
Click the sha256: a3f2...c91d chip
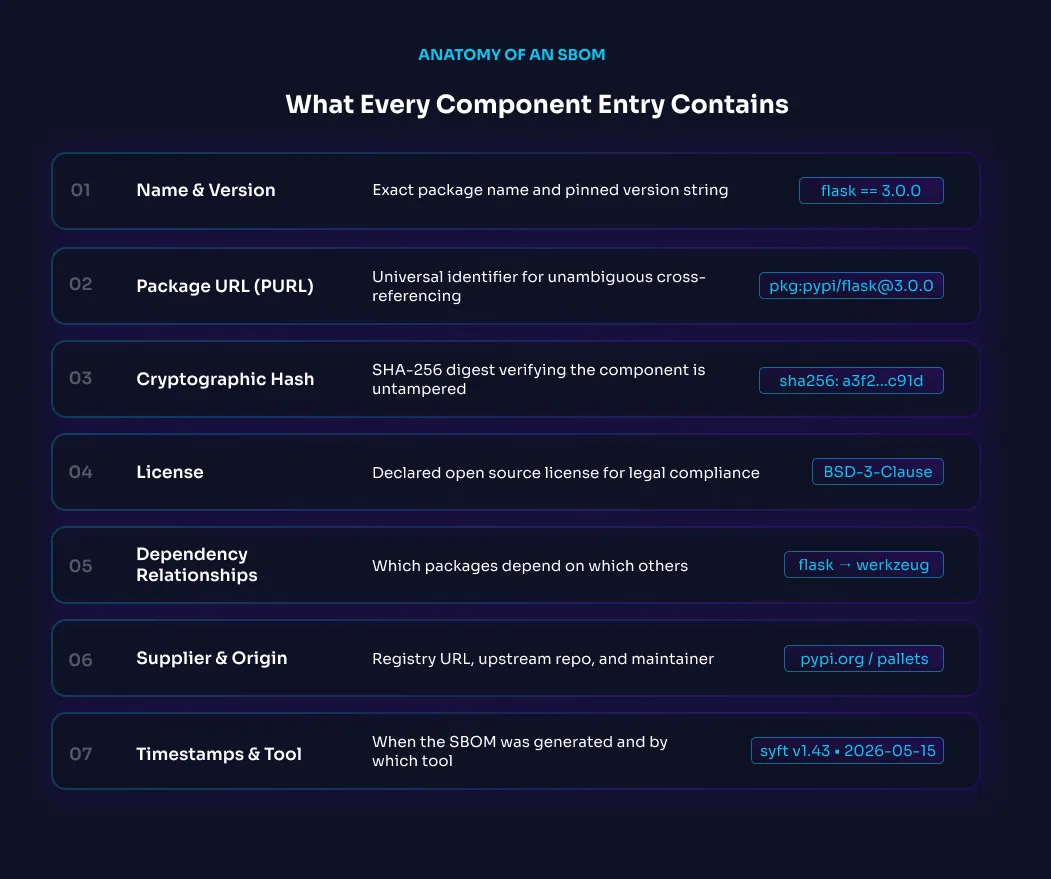pos(851,380)
